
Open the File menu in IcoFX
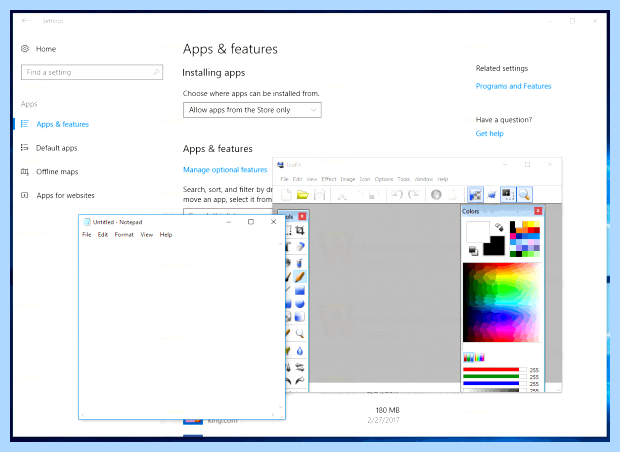click(x=284, y=179)
